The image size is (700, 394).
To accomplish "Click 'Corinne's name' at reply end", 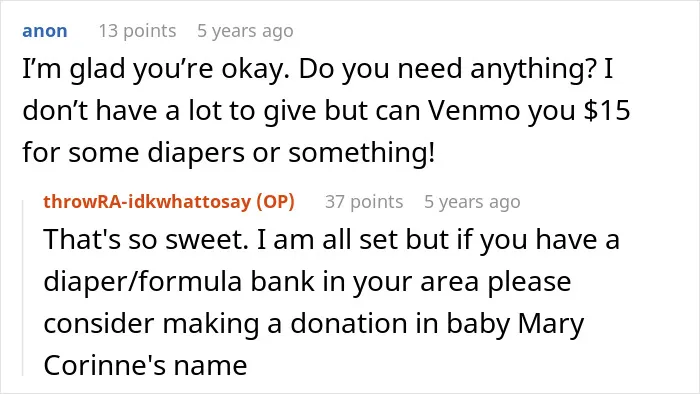I will coord(145,365).
